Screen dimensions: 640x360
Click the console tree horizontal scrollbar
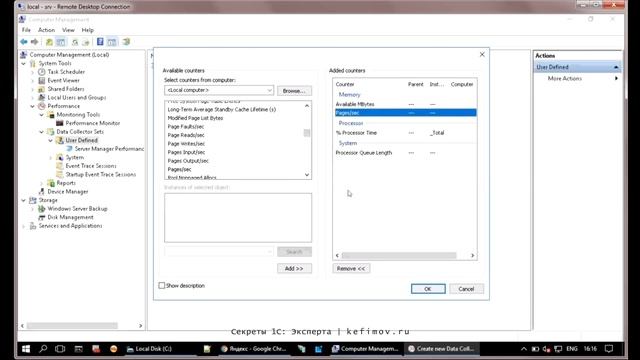[72, 326]
